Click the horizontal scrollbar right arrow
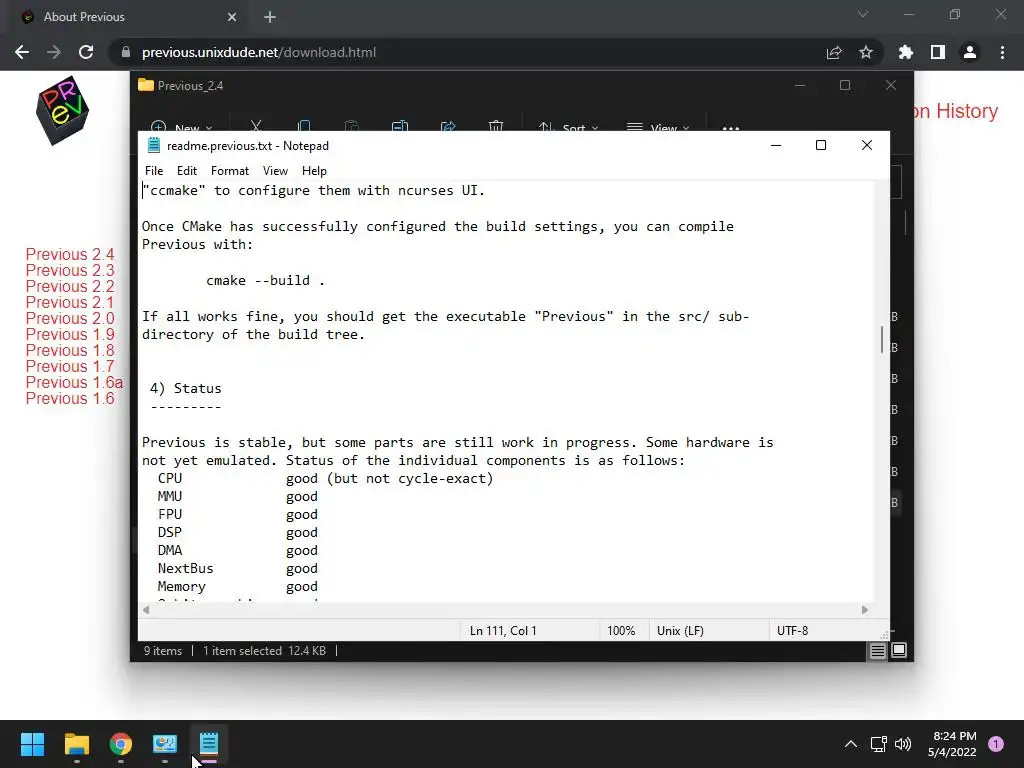 [x=865, y=610]
